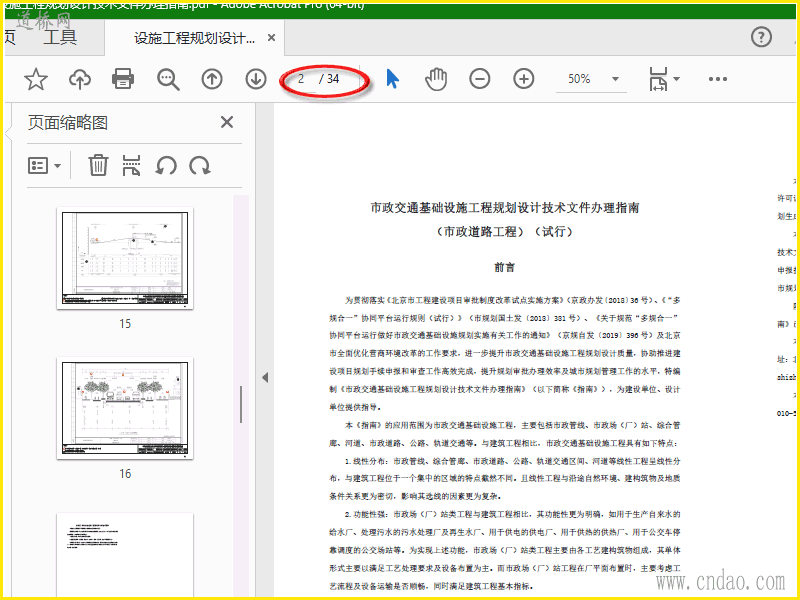Select the 设施工程规划设计 document tab
The image size is (800, 600).
(x=194, y=38)
